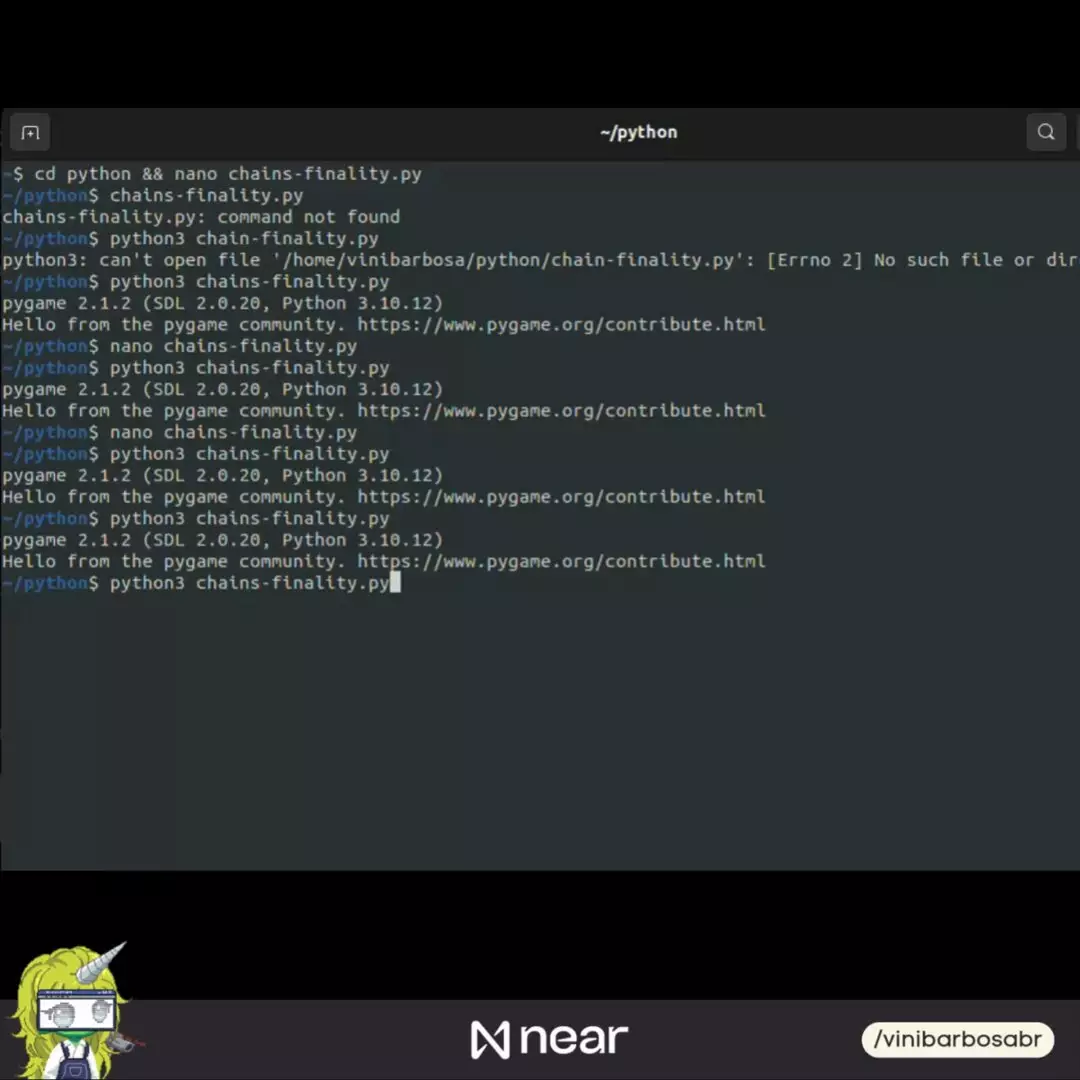1080x1080 pixels.
Task: Click the last 'pygame 2.1.2 (SDL 2.0.20' line
Action: [x=222, y=540]
